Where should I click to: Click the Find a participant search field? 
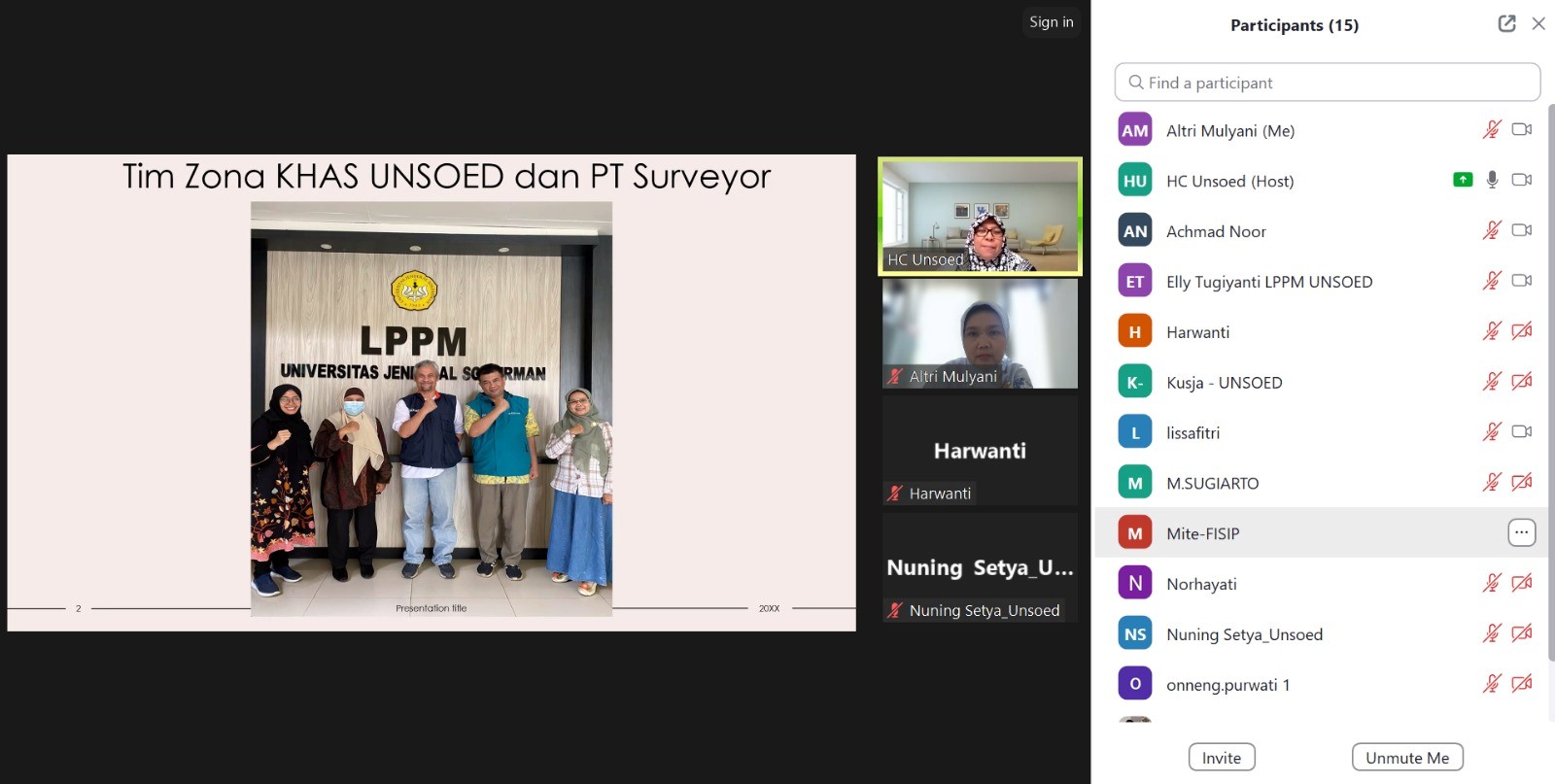(1327, 83)
